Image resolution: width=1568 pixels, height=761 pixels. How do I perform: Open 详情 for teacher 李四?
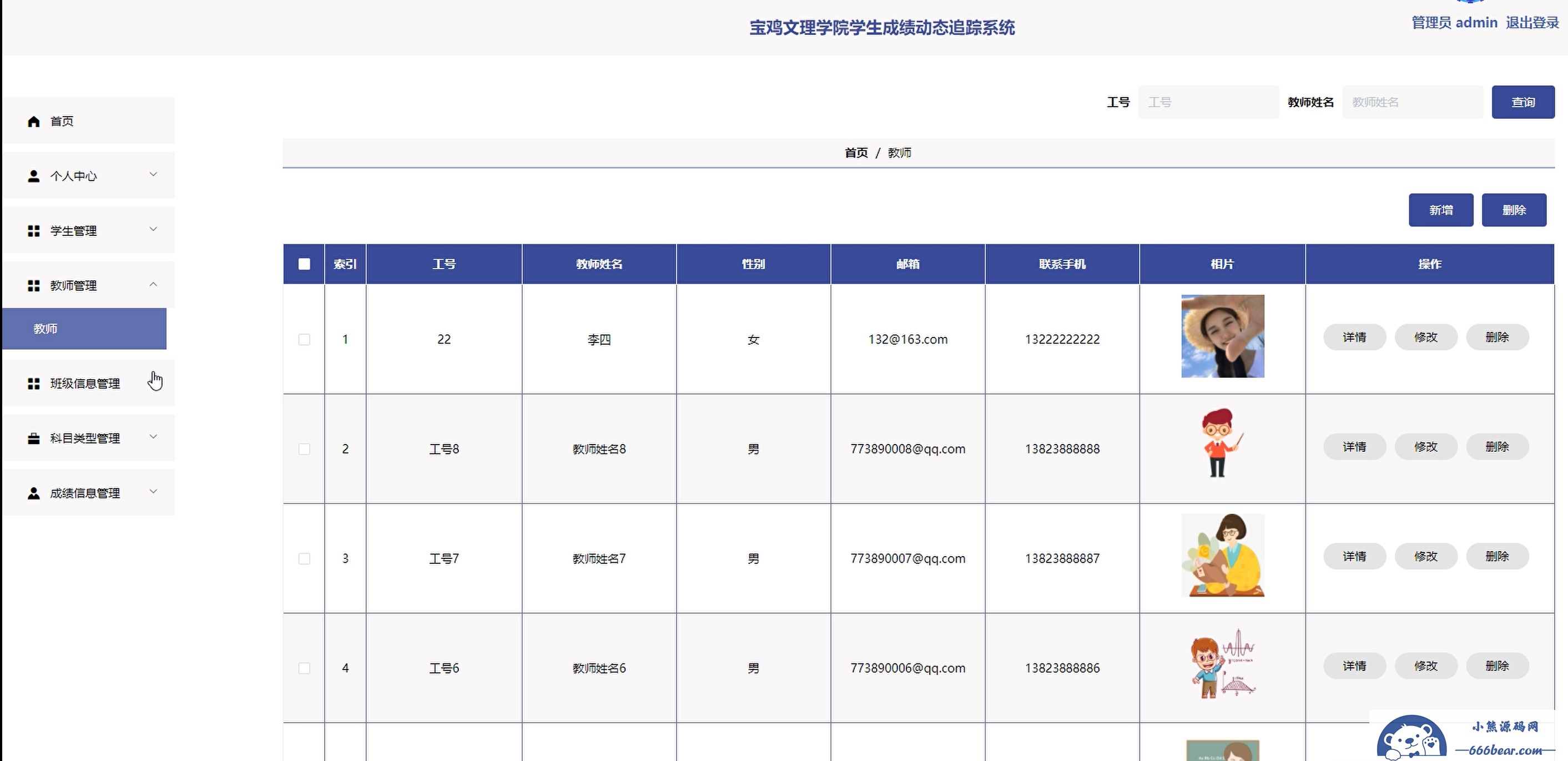(1354, 337)
